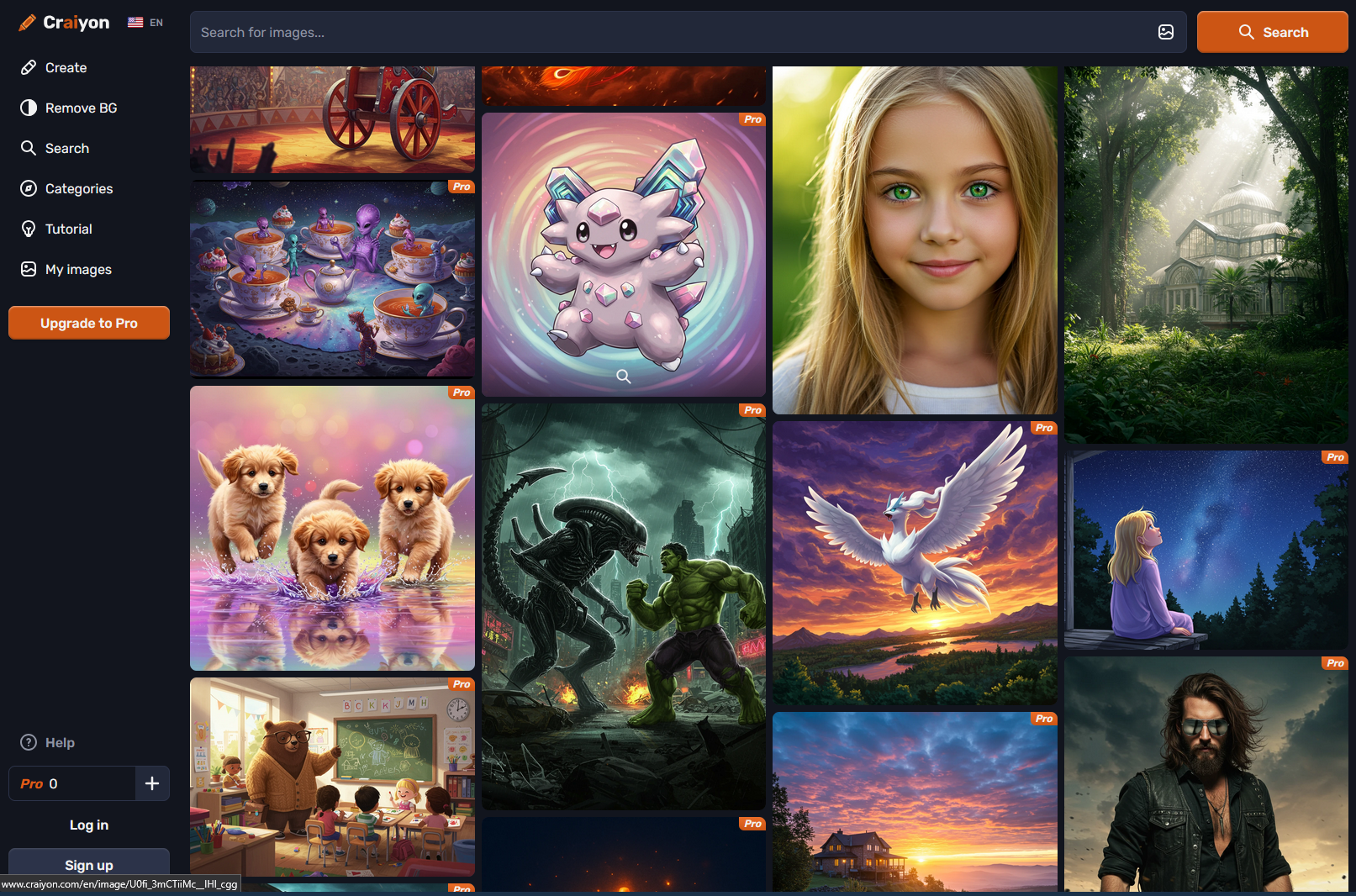Open the three puppies splashing image
The width and height of the screenshot is (1356, 896).
[332, 528]
